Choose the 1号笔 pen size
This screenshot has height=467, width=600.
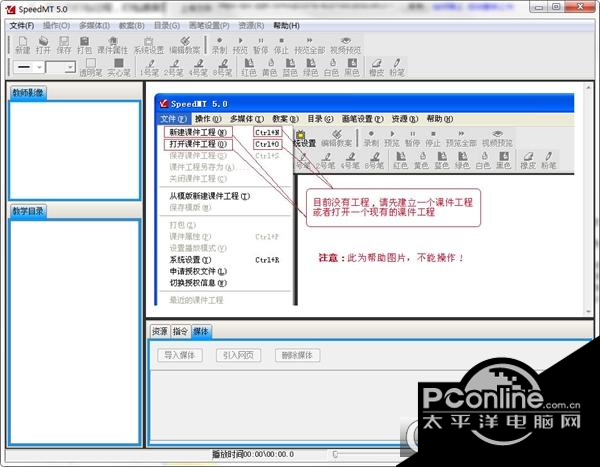pyautogui.click(x=149, y=67)
